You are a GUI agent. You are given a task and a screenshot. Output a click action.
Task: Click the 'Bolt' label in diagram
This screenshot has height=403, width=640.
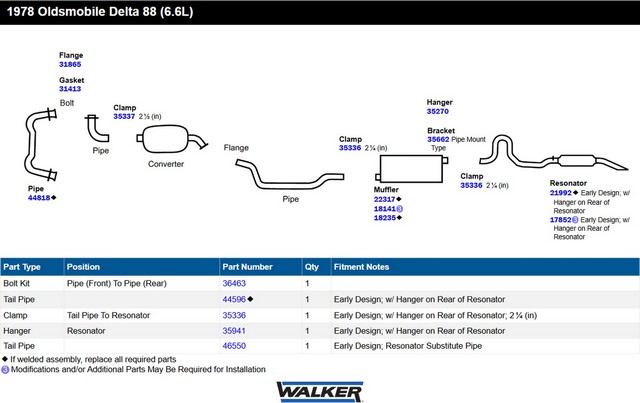pyautogui.click(x=67, y=103)
